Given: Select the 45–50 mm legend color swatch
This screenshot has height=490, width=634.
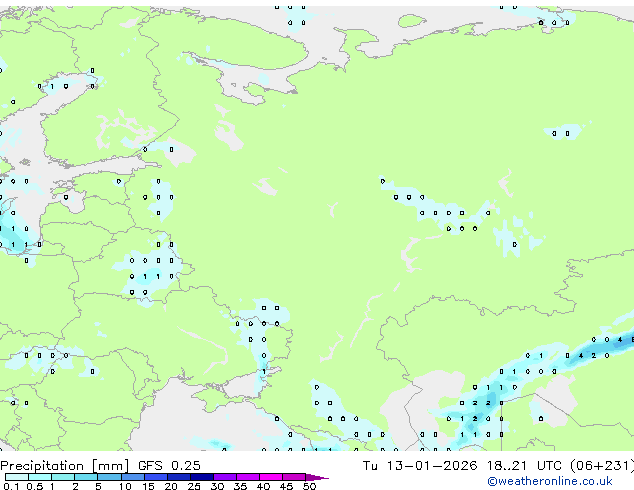Looking at the screenshot, I should [x=294, y=477].
